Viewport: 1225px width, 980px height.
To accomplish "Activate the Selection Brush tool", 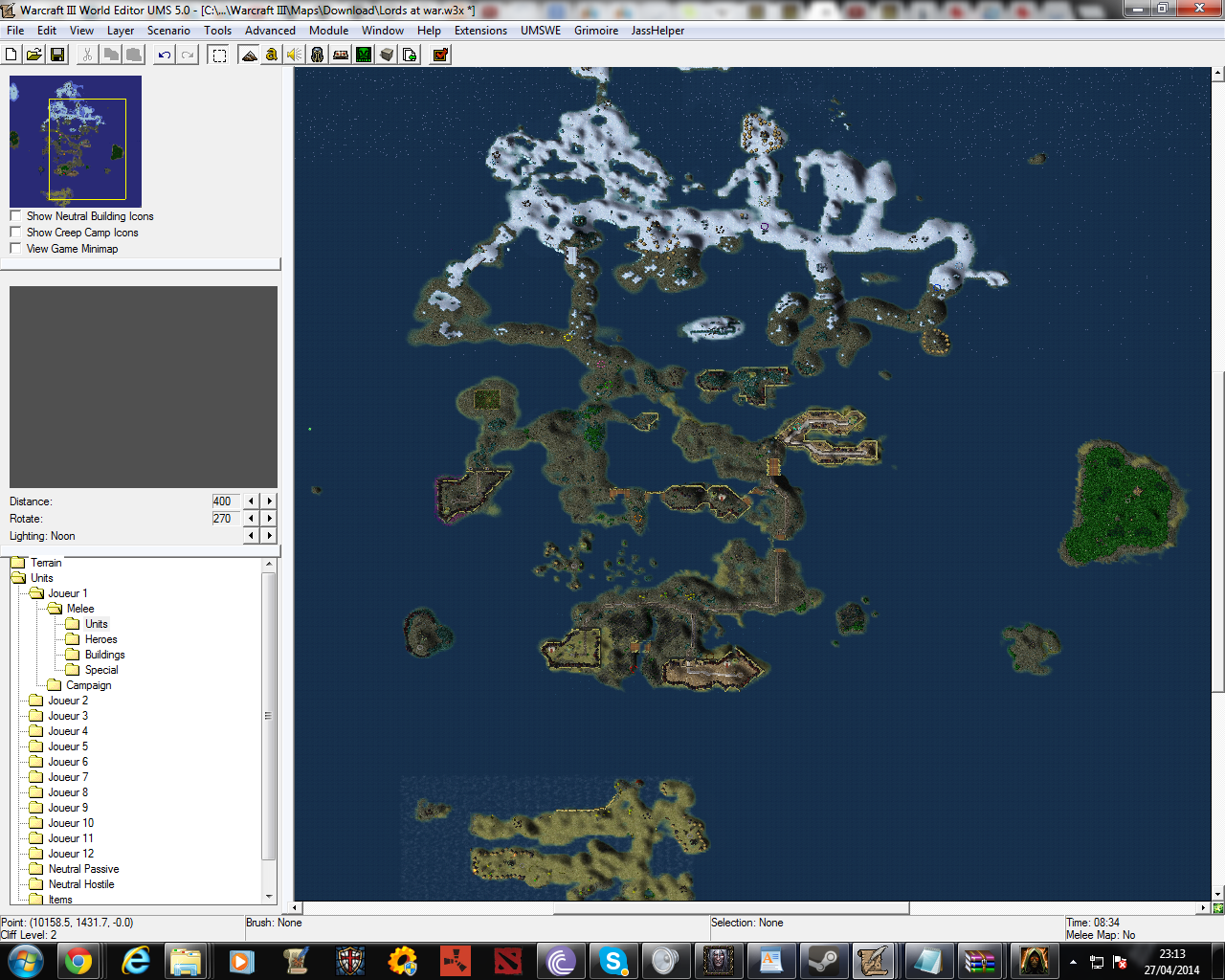I will click(219, 55).
